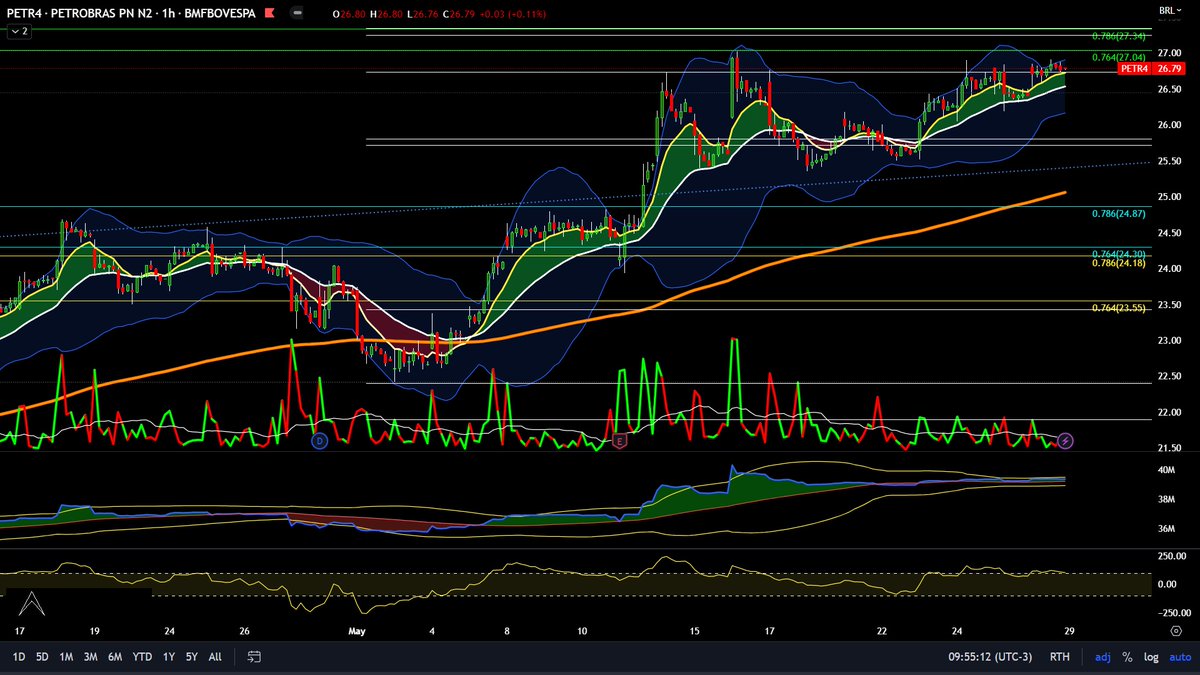The width and height of the screenshot is (1200, 675).
Task: Click the 40M volume axis label
Action: click(x=1166, y=470)
